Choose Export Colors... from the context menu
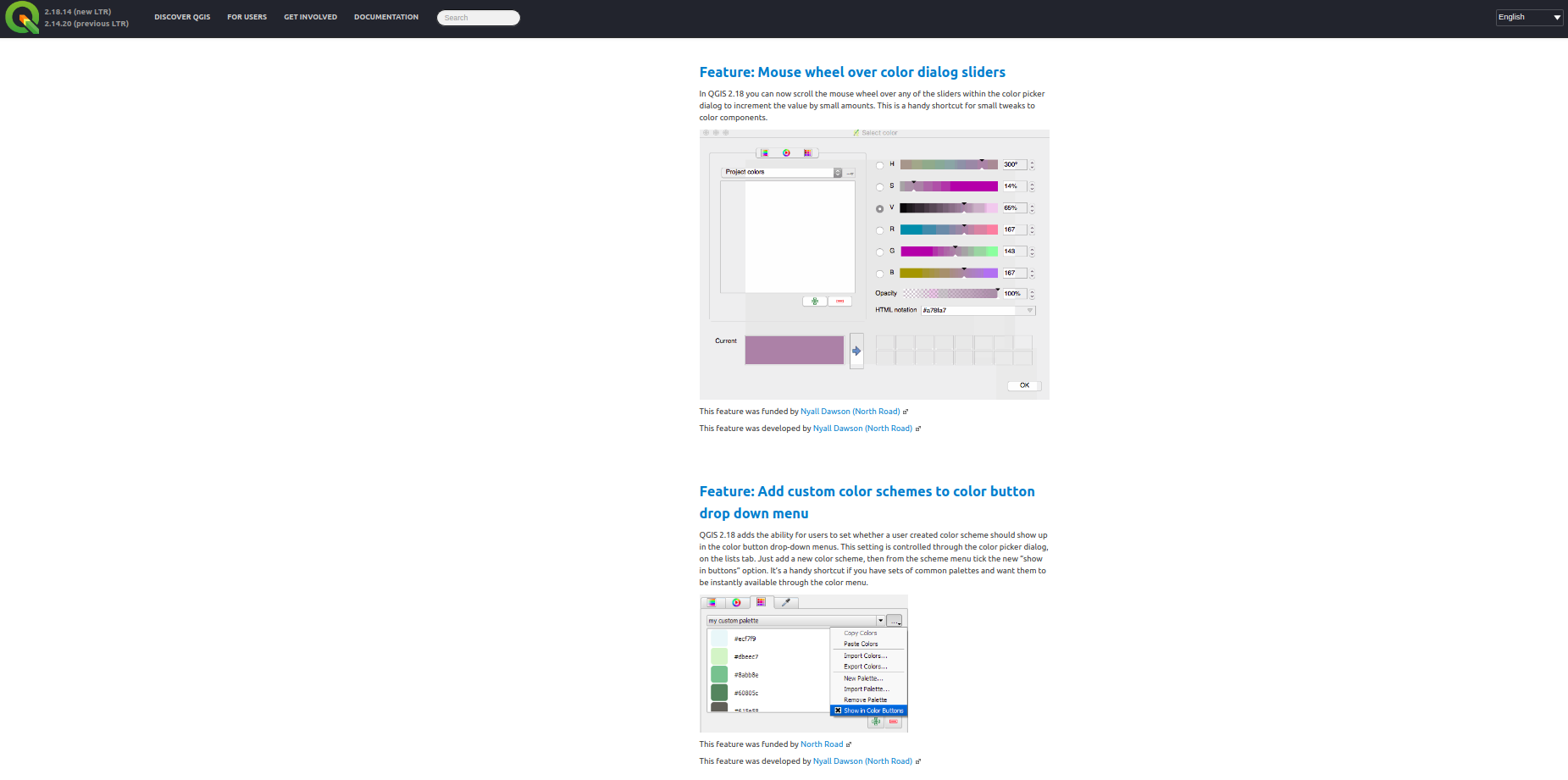The height and width of the screenshot is (780, 1568). [x=866, y=667]
